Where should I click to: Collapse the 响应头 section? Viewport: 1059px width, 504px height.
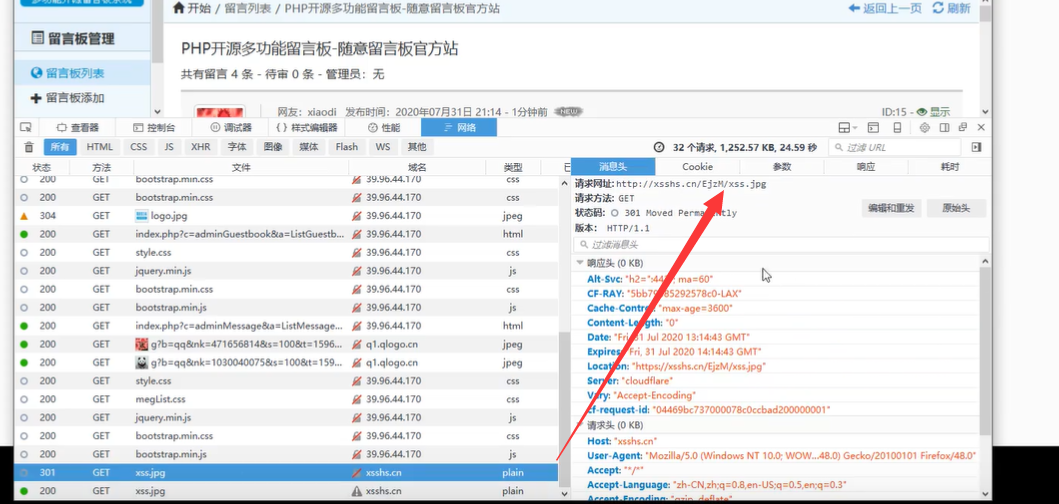[580, 263]
